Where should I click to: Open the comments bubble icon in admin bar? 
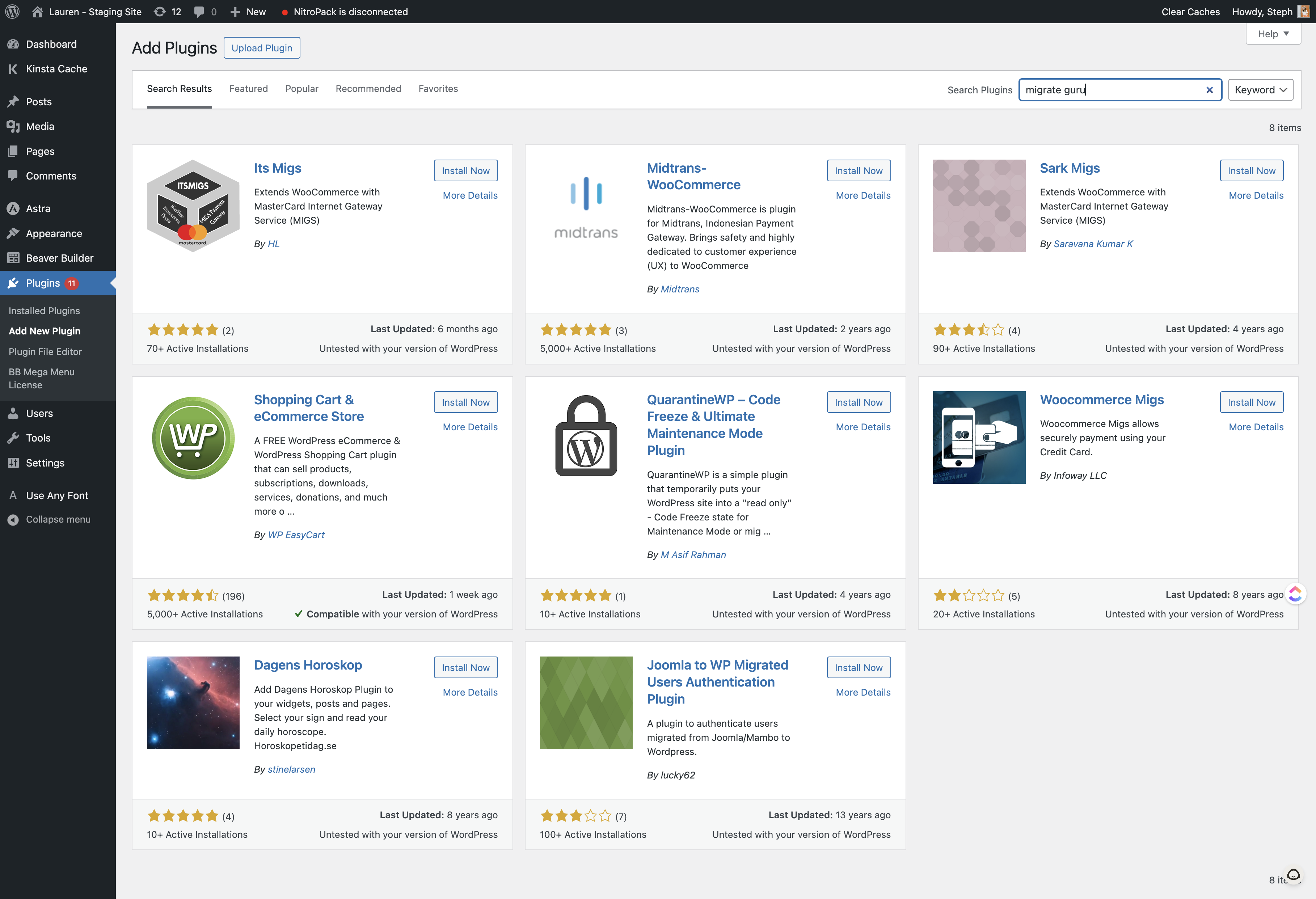[x=205, y=11]
